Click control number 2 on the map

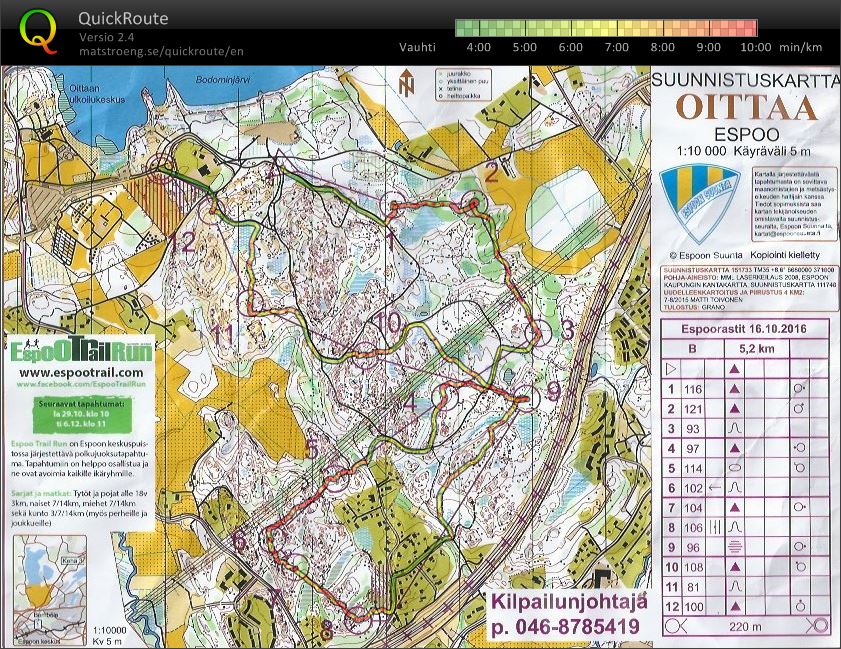491,173
